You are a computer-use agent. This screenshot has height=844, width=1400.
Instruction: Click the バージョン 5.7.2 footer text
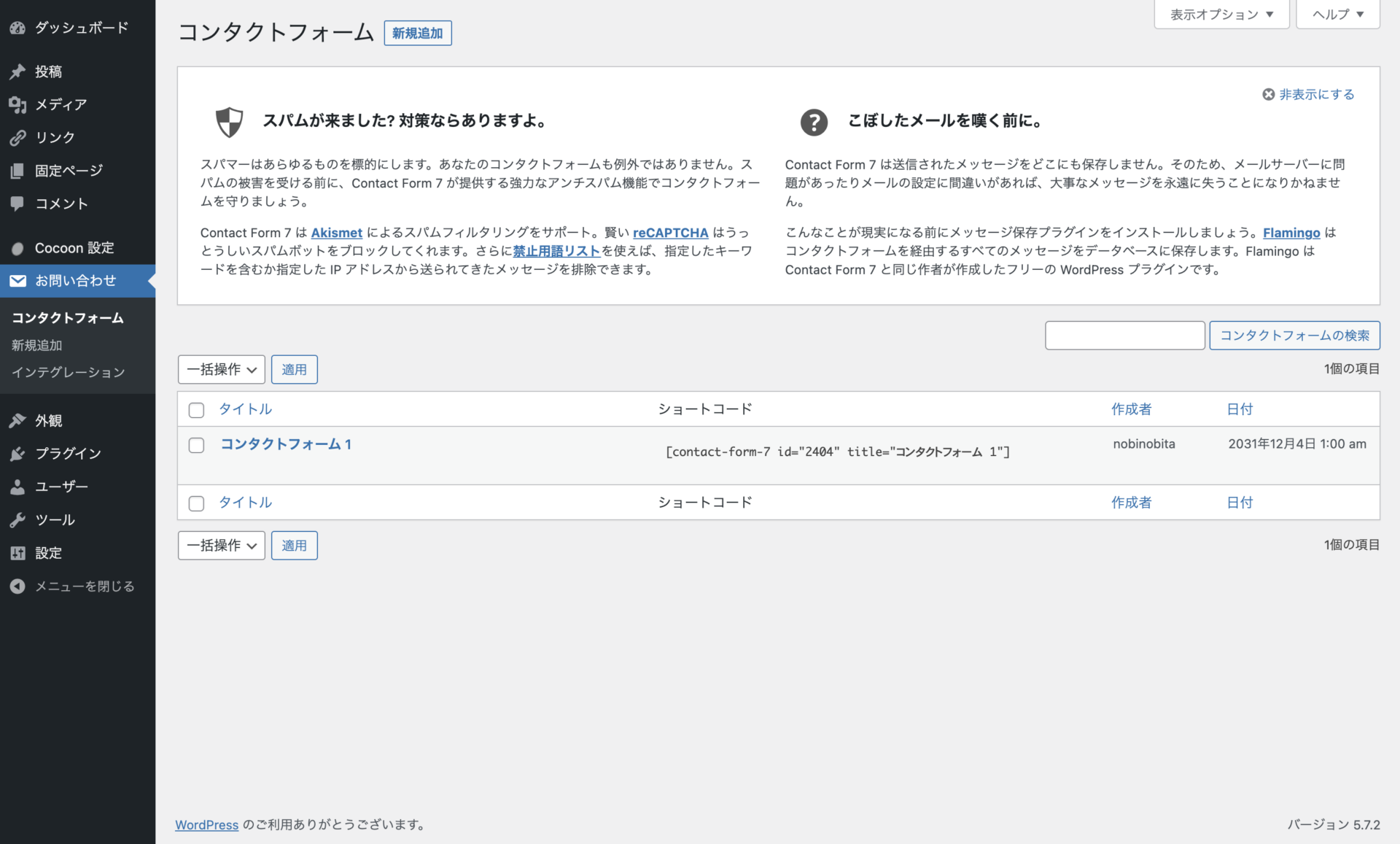pyautogui.click(x=1334, y=824)
